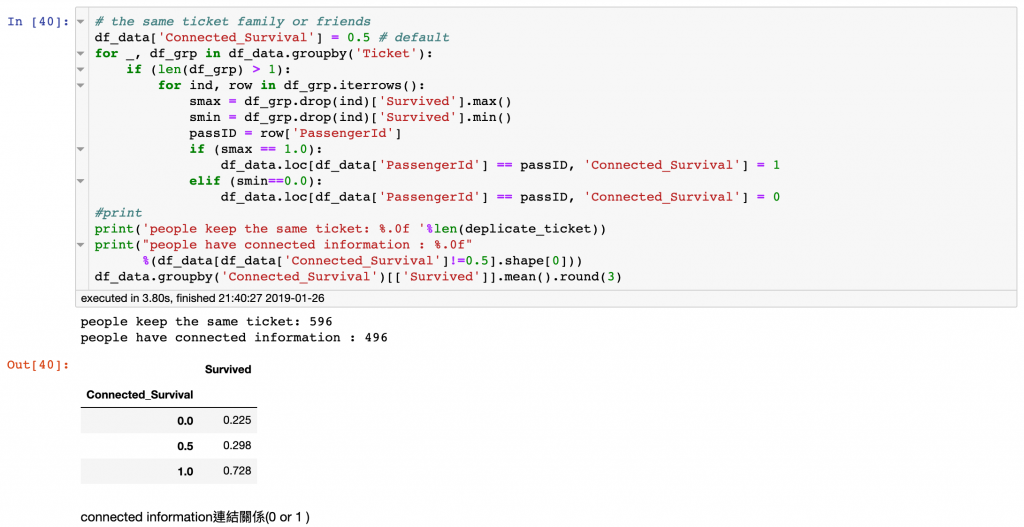Collapse the fold arrow at print connected information
This screenshot has width=1024, height=527.
[x=81, y=246]
